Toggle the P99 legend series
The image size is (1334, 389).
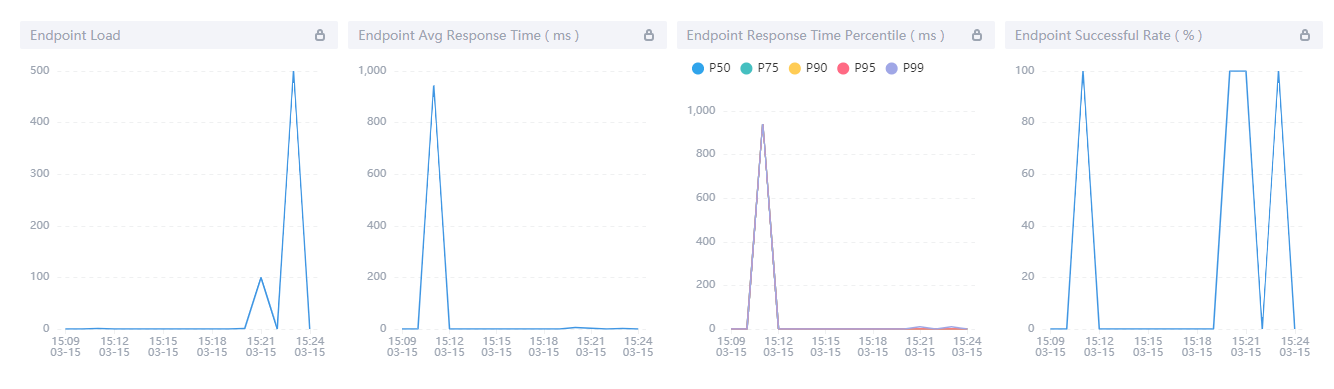(904, 68)
